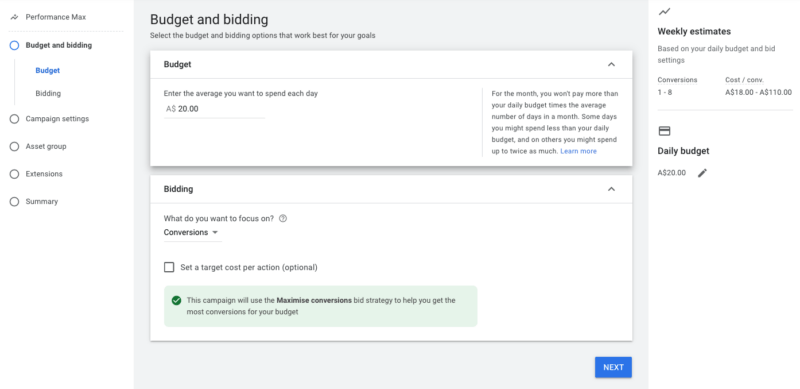Screen dimensions: 800x389
Task: Click the Bidding section header title
Action: click(x=179, y=189)
